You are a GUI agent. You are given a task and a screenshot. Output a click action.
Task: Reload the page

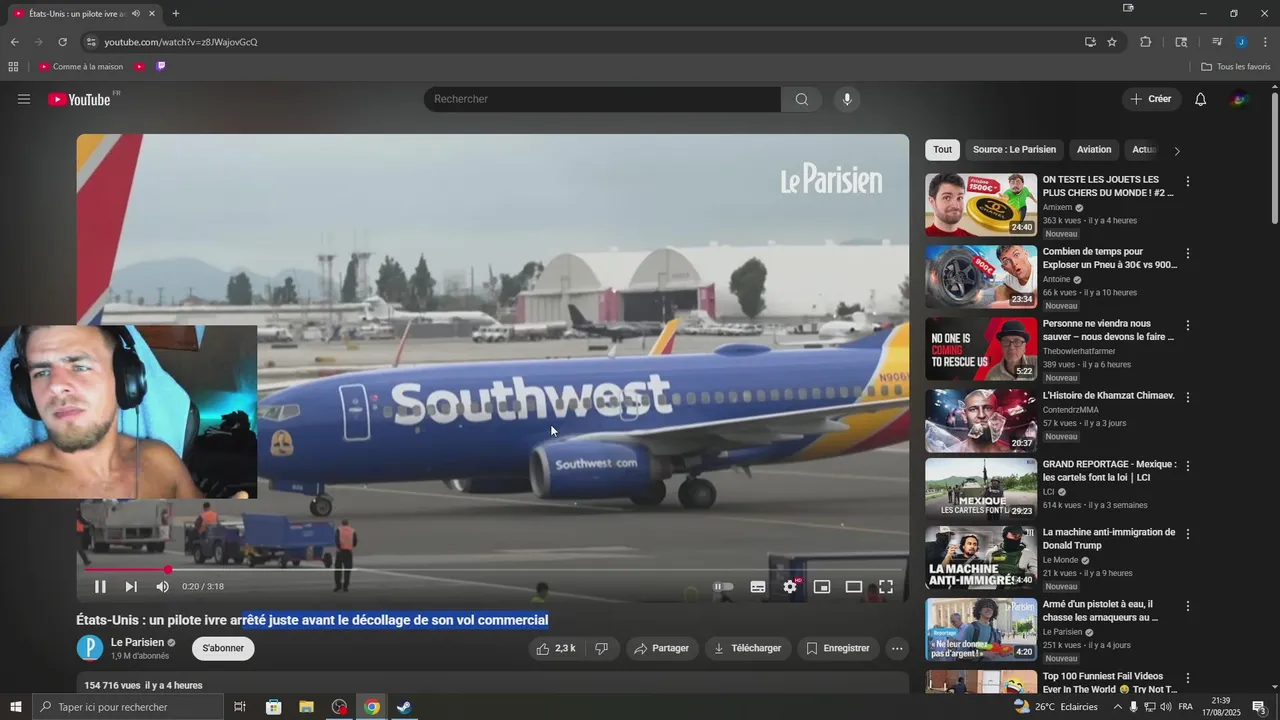[62, 42]
